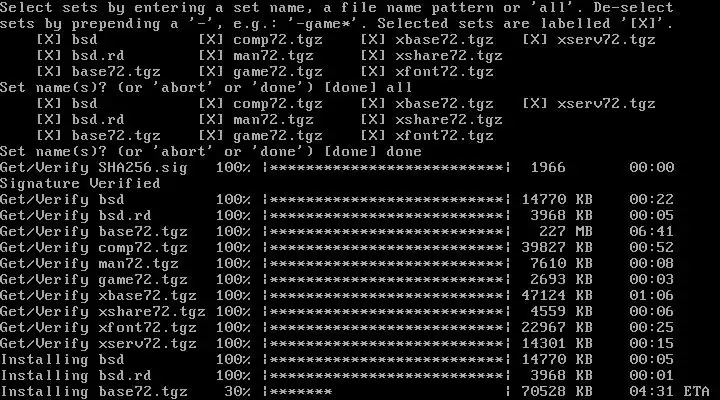Image resolution: width=720 pixels, height=400 pixels.
Task: Toggle the [X] mark next to comp72.tgz in the top list
Action: pyautogui.click(x=210, y=39)
